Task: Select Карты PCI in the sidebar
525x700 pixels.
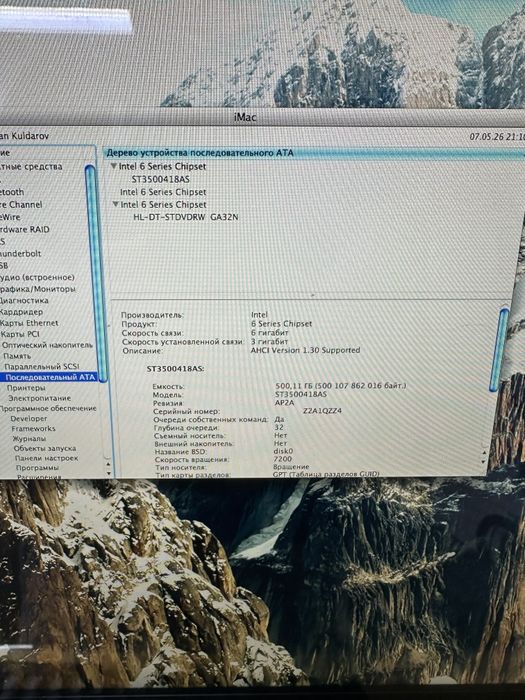Action: click(20, 334)
